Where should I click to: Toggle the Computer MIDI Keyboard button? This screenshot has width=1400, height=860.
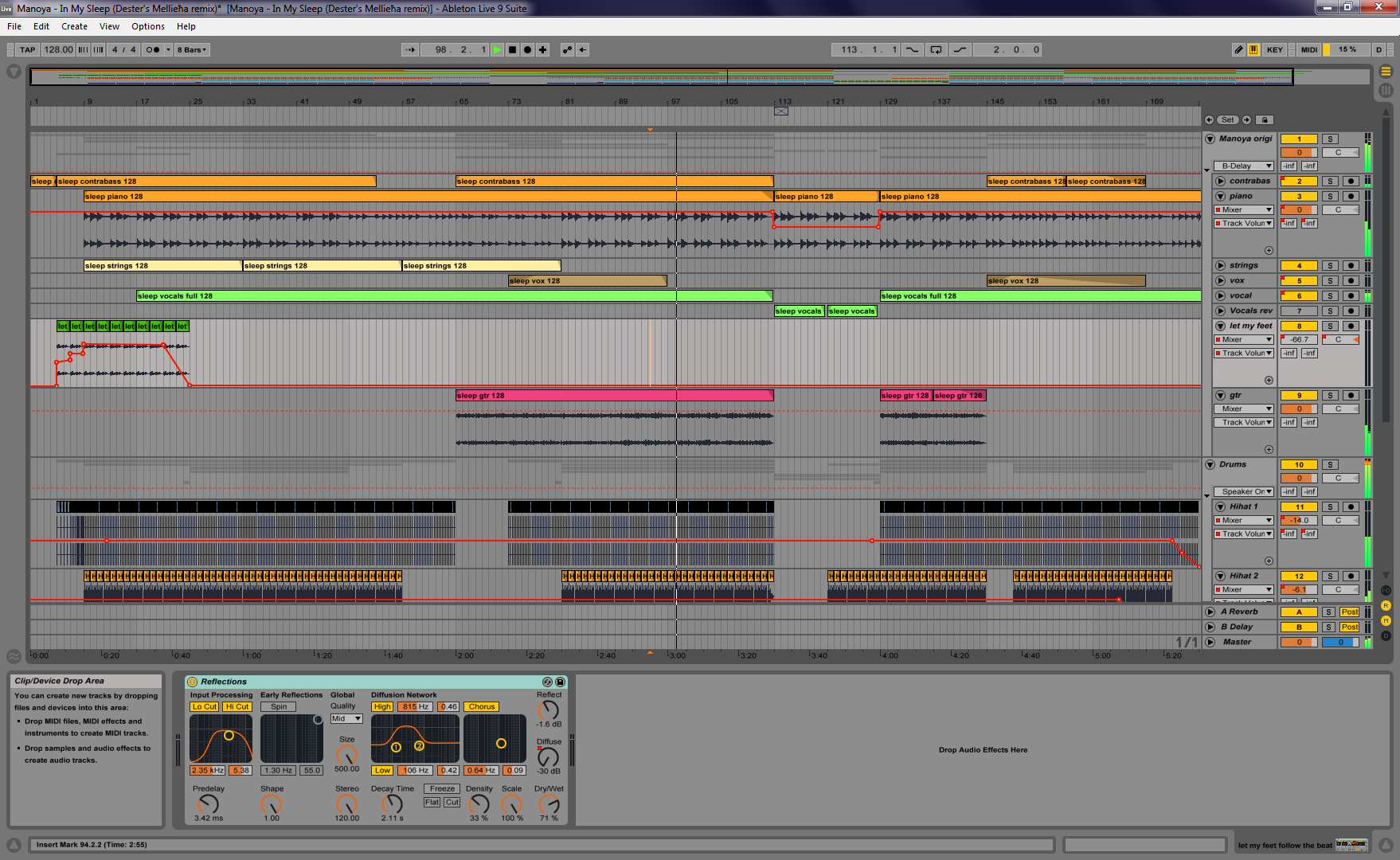click(1253, 49)
